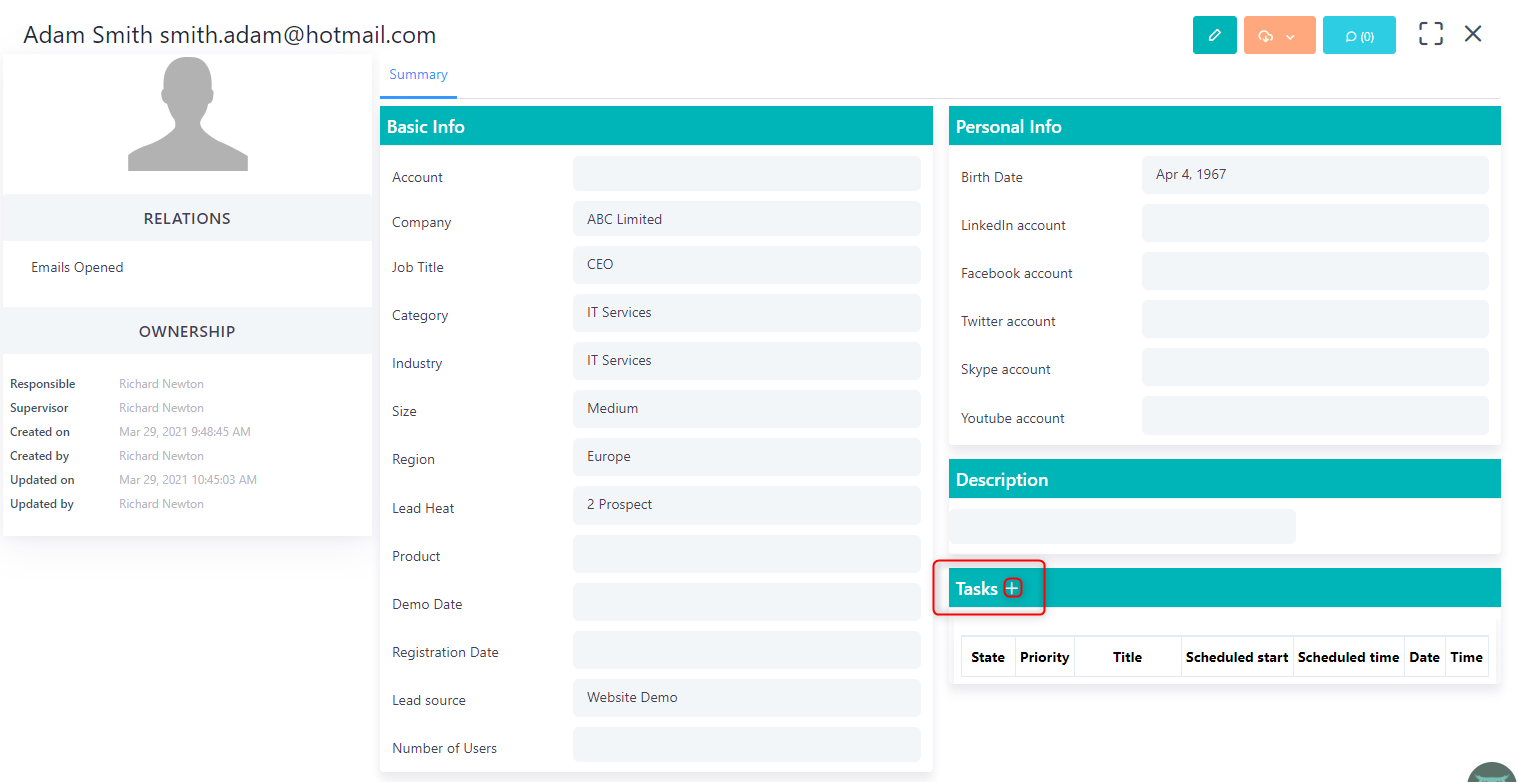
Task: Click the Description text area
Action: click(x=1122, y=526)
